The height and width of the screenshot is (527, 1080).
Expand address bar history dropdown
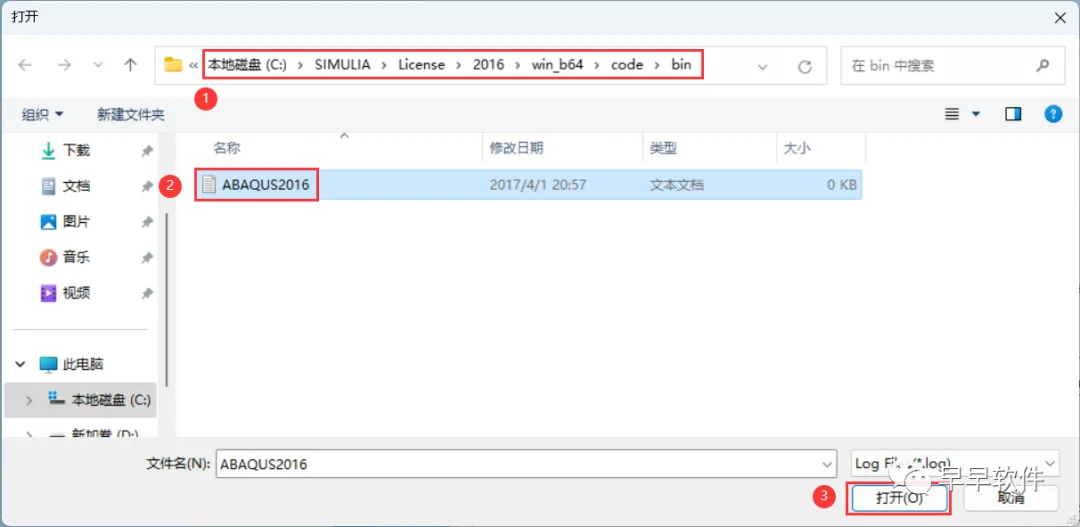[x=762, y=66]
